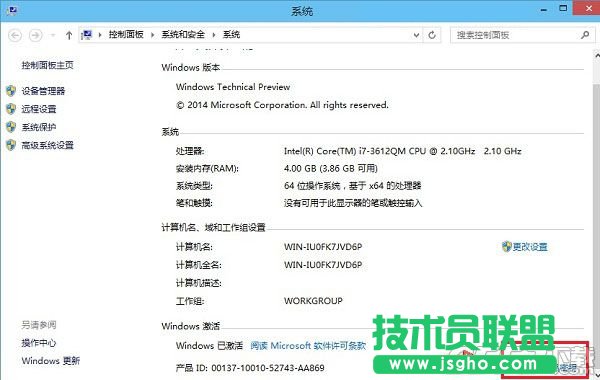Open 高级系统设置 link

(47, 145)
